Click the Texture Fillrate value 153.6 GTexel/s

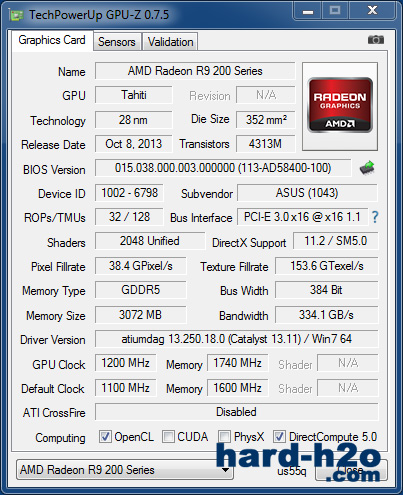pos(327,266)
